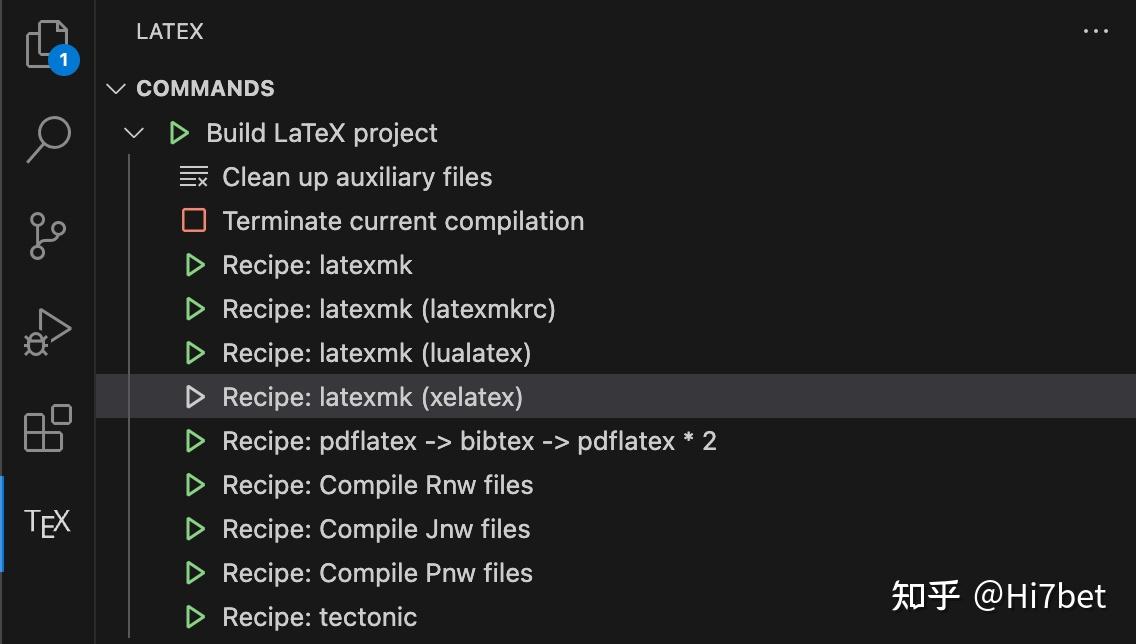
Task: Start the Compile Rnw files recipe icon
Action: 194,485
